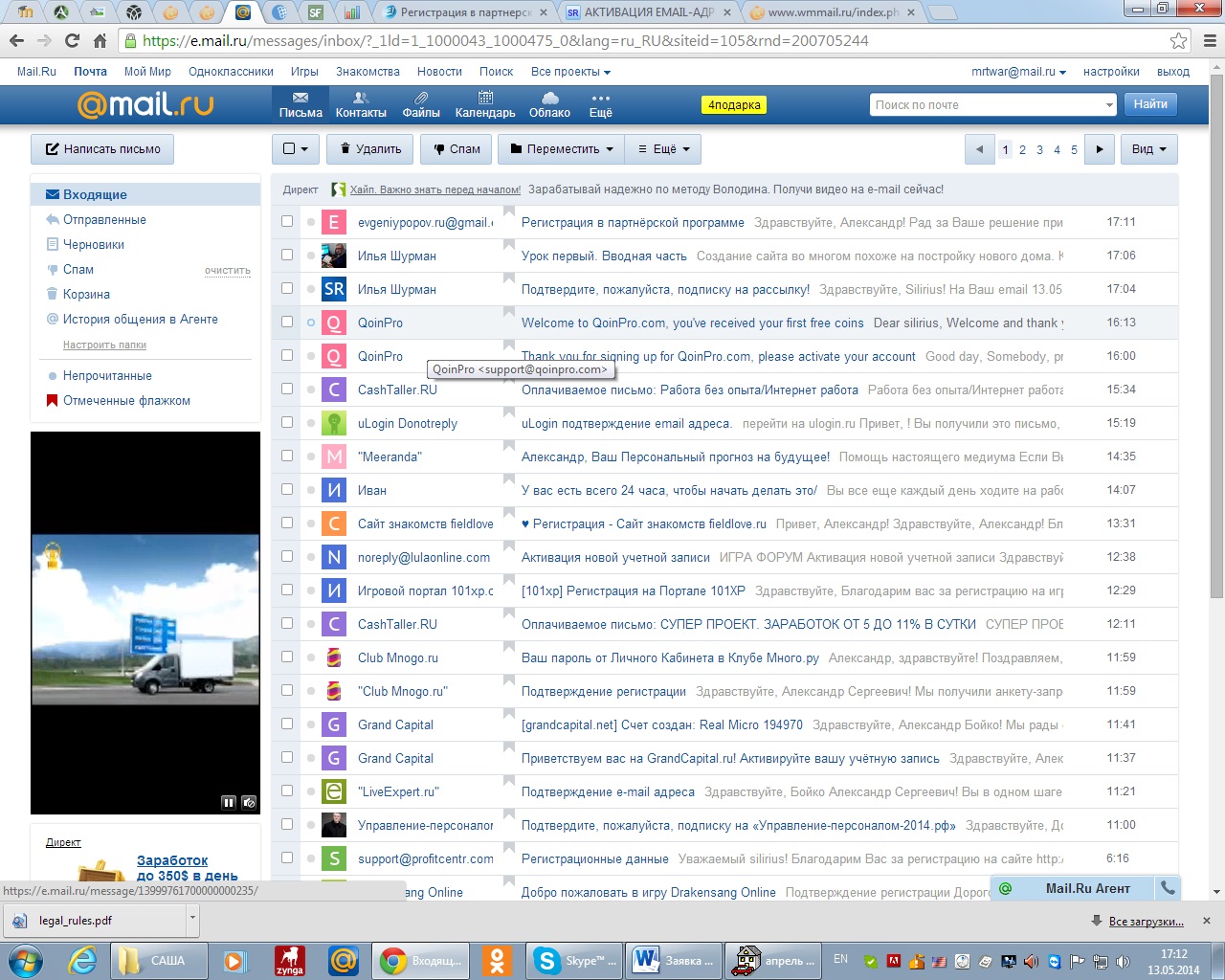This screenshot has height=980, width=1225.
Task: Expand the Переместить dropdown
Action: tap(562, 149)
